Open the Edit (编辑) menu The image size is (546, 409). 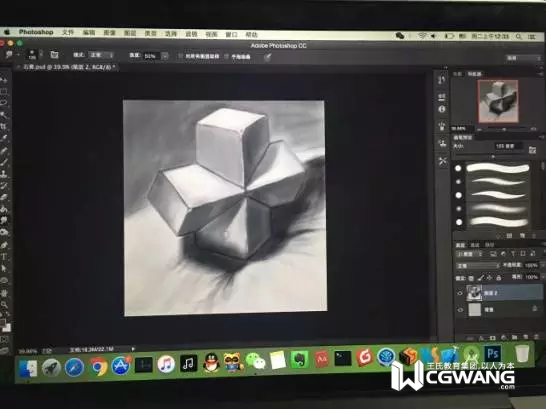[89, 33]
